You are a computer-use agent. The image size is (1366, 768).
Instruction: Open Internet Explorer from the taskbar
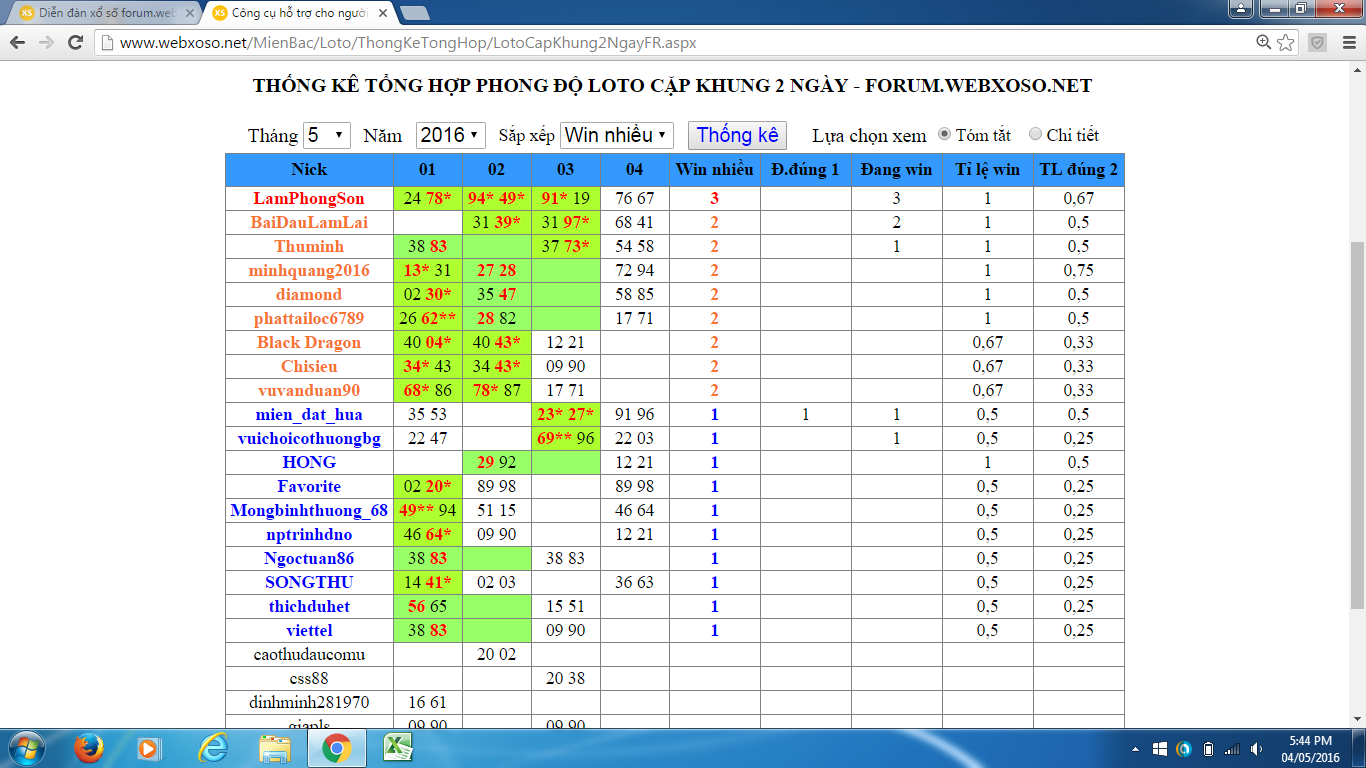point(213,748)
